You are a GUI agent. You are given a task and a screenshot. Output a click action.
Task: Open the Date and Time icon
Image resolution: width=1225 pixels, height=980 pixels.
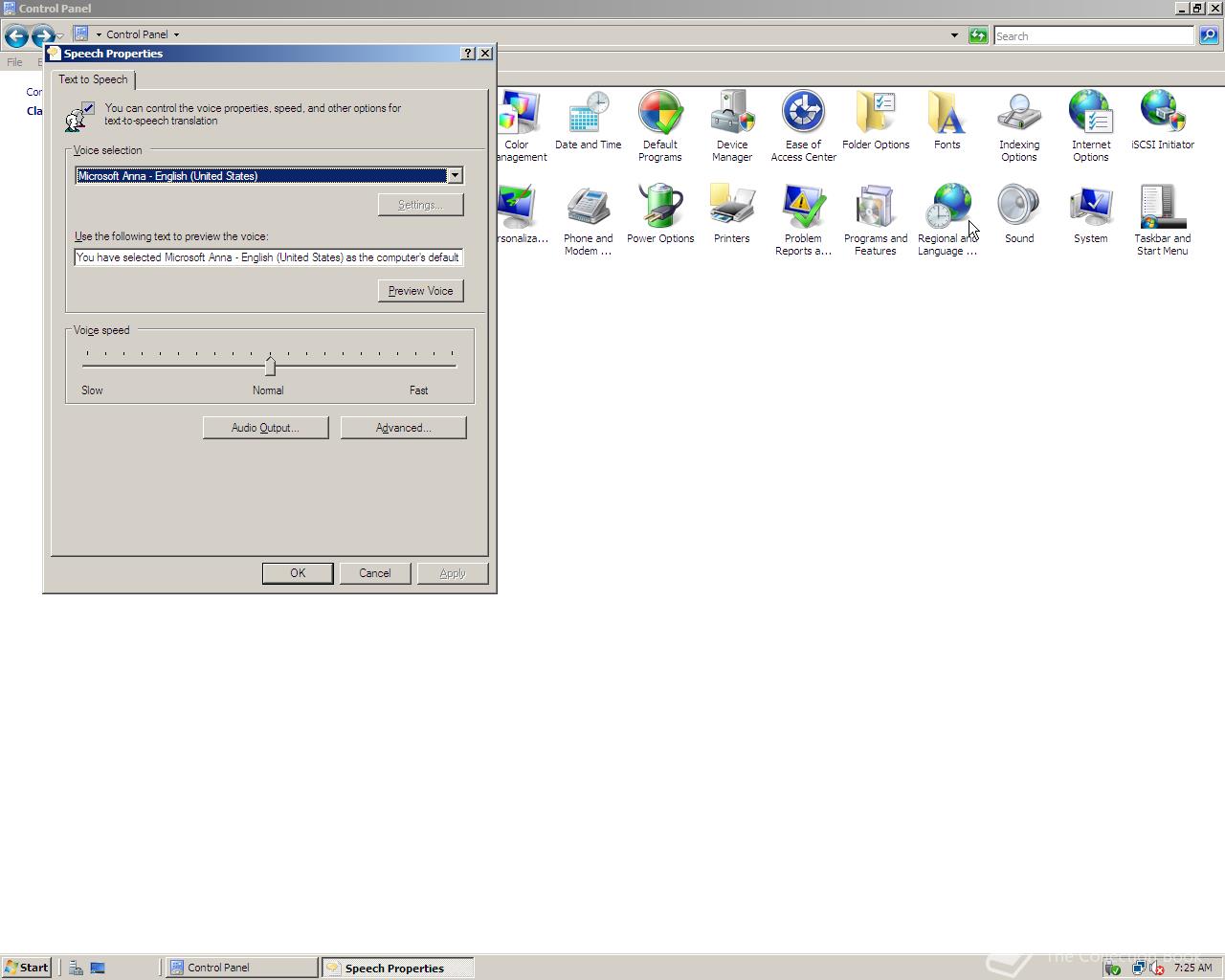pyautogui.click(x=588, y=121)
